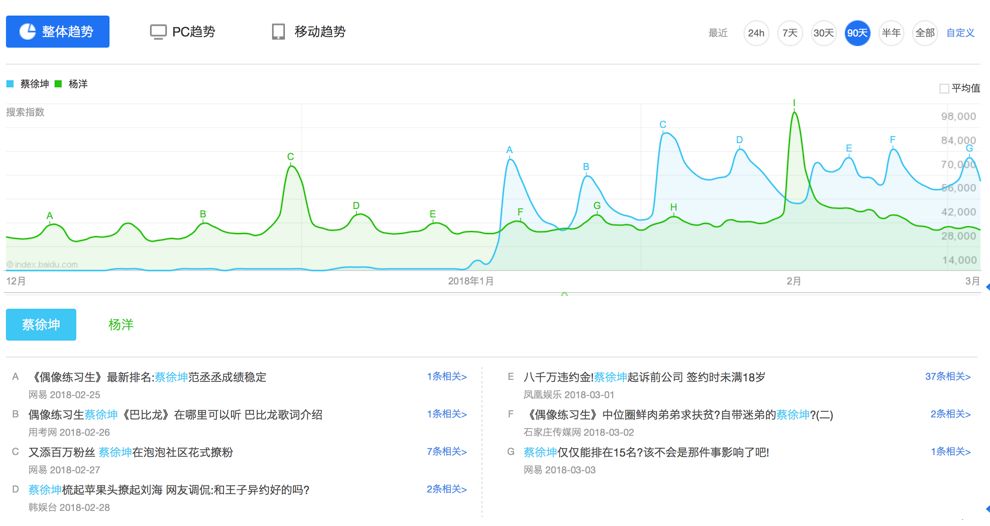Viewport: 990px width, 526px height.
Task: Click the 蔡徐坤 button below the chart
Action: (x=41, y=325)
